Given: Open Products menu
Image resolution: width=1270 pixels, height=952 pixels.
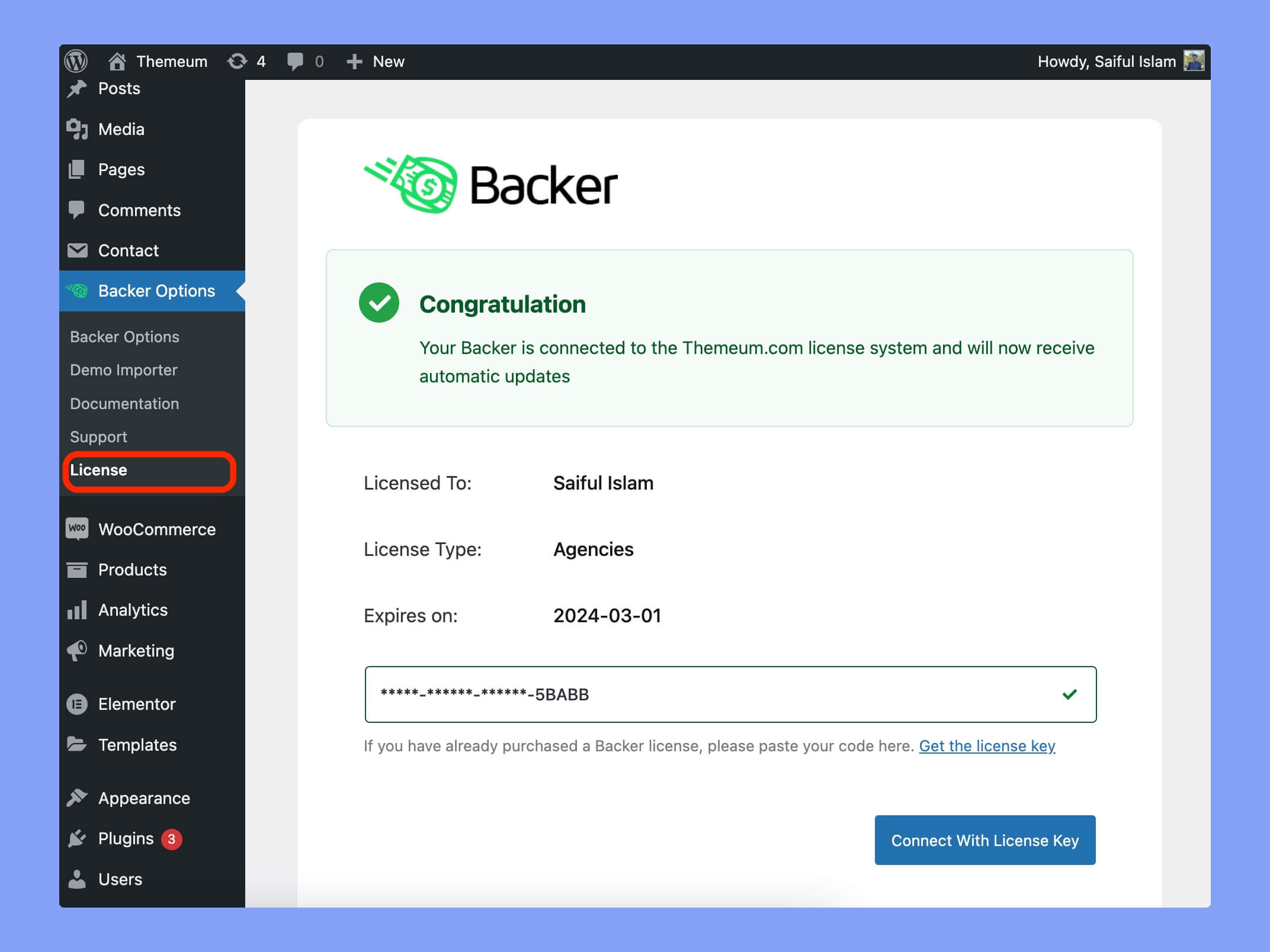Looking at the screenshot, I should tap(152, 570).
